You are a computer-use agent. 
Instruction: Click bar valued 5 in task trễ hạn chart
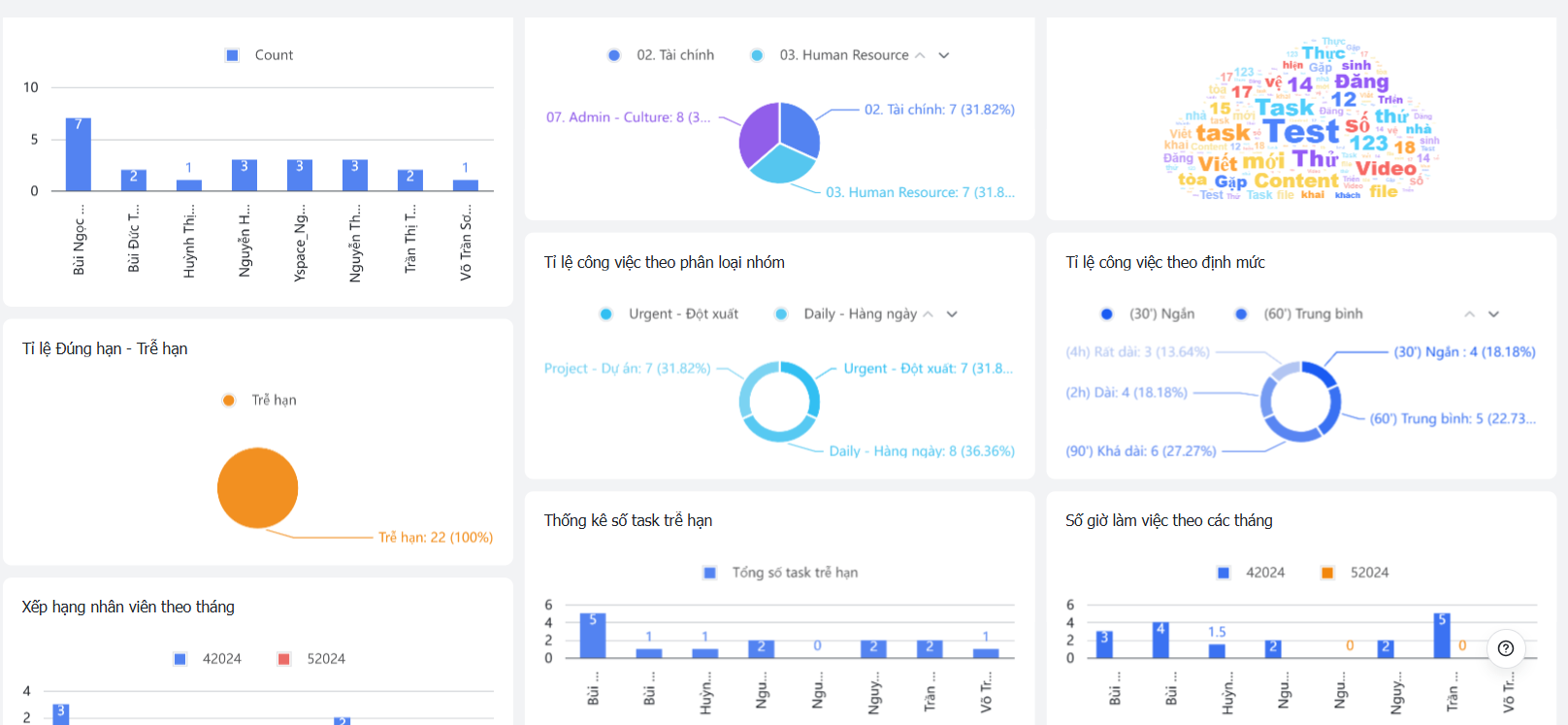click(x=593, y=636)
